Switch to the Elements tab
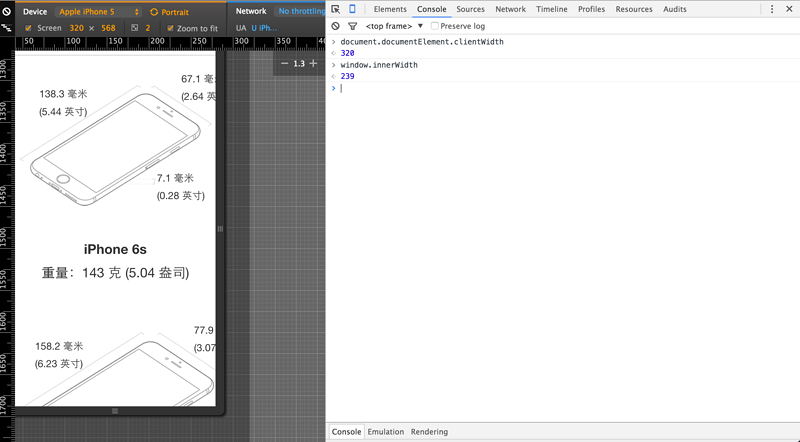 click(390, 9)
